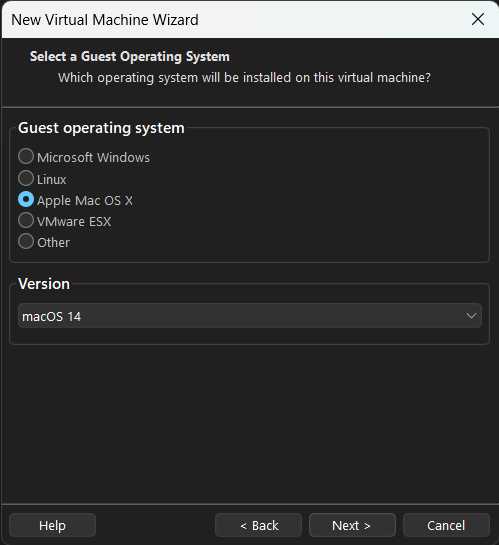Screen dimensions: 499x545
Task: Go back with the < Back button
Action: coord(258,525)
